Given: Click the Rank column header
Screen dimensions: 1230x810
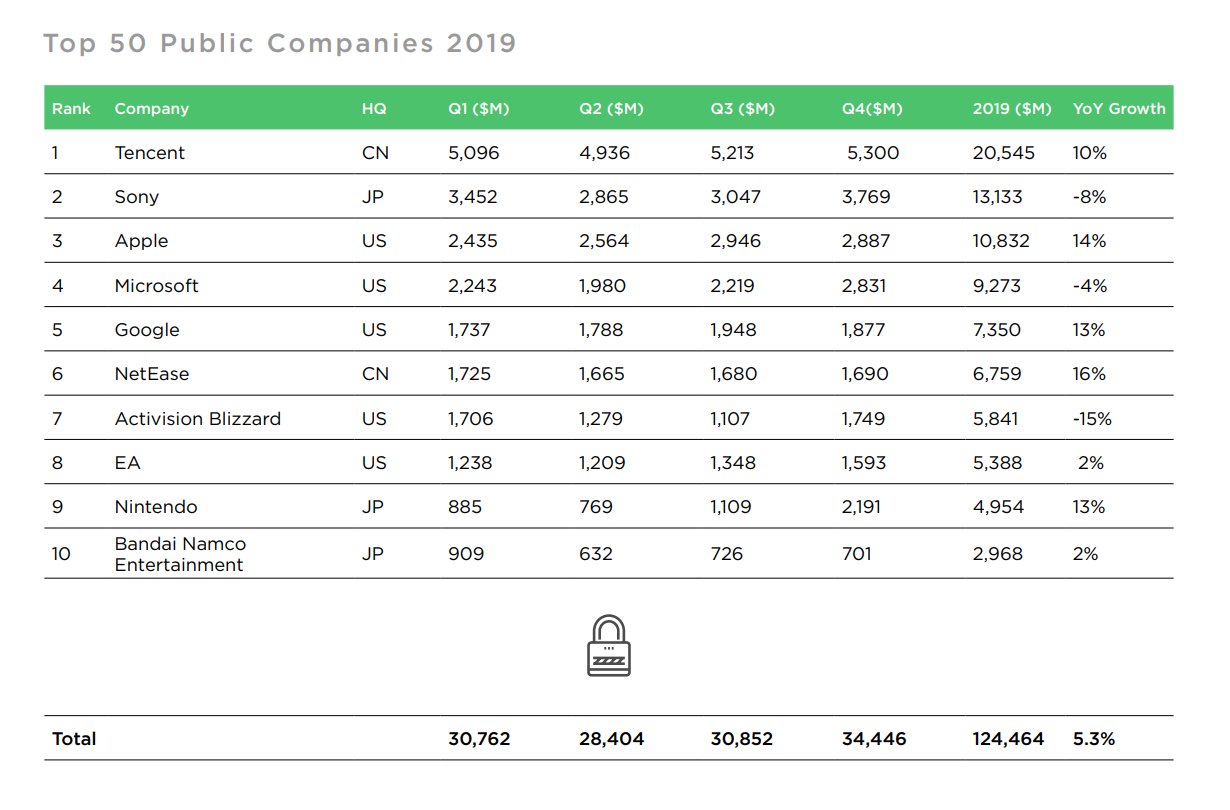Looking at the screenshot, I should [x=72, y=108].
